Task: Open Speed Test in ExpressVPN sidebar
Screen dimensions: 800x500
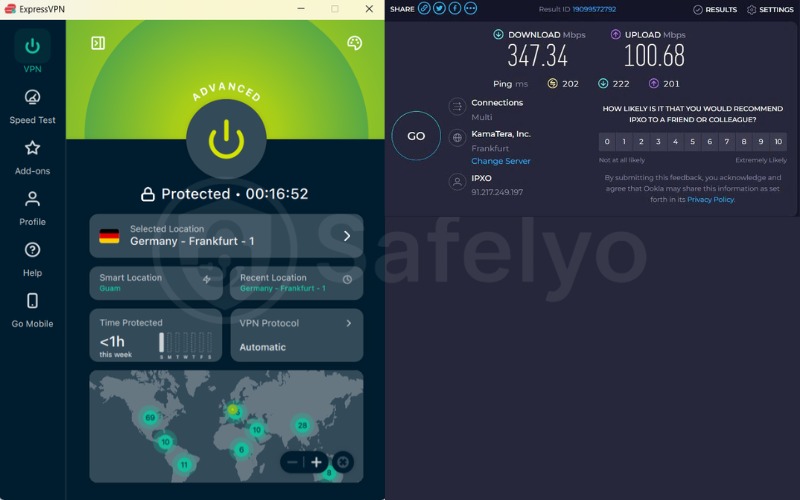Action: [x=32, y=106]
